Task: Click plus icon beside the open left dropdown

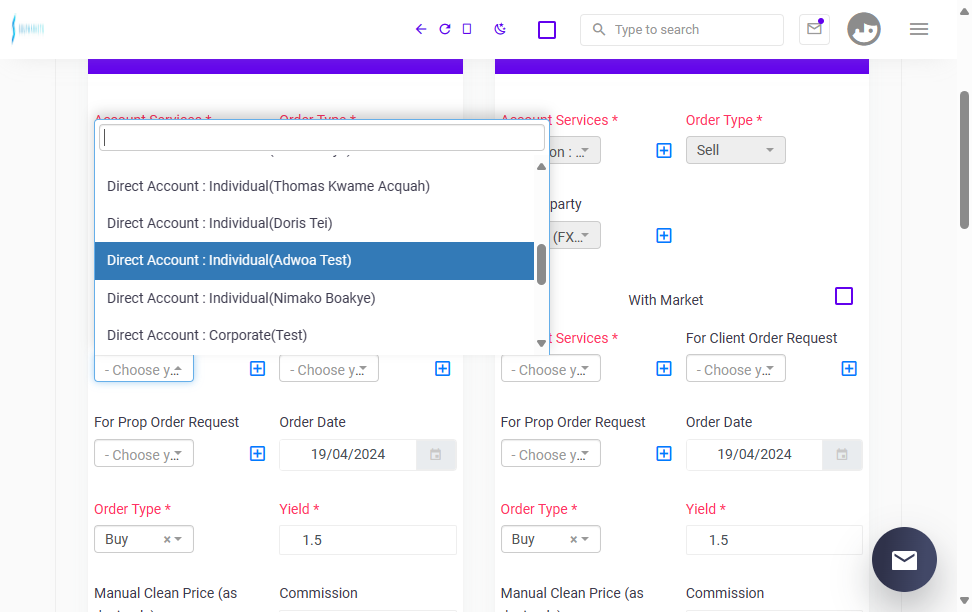Action: 257,369
